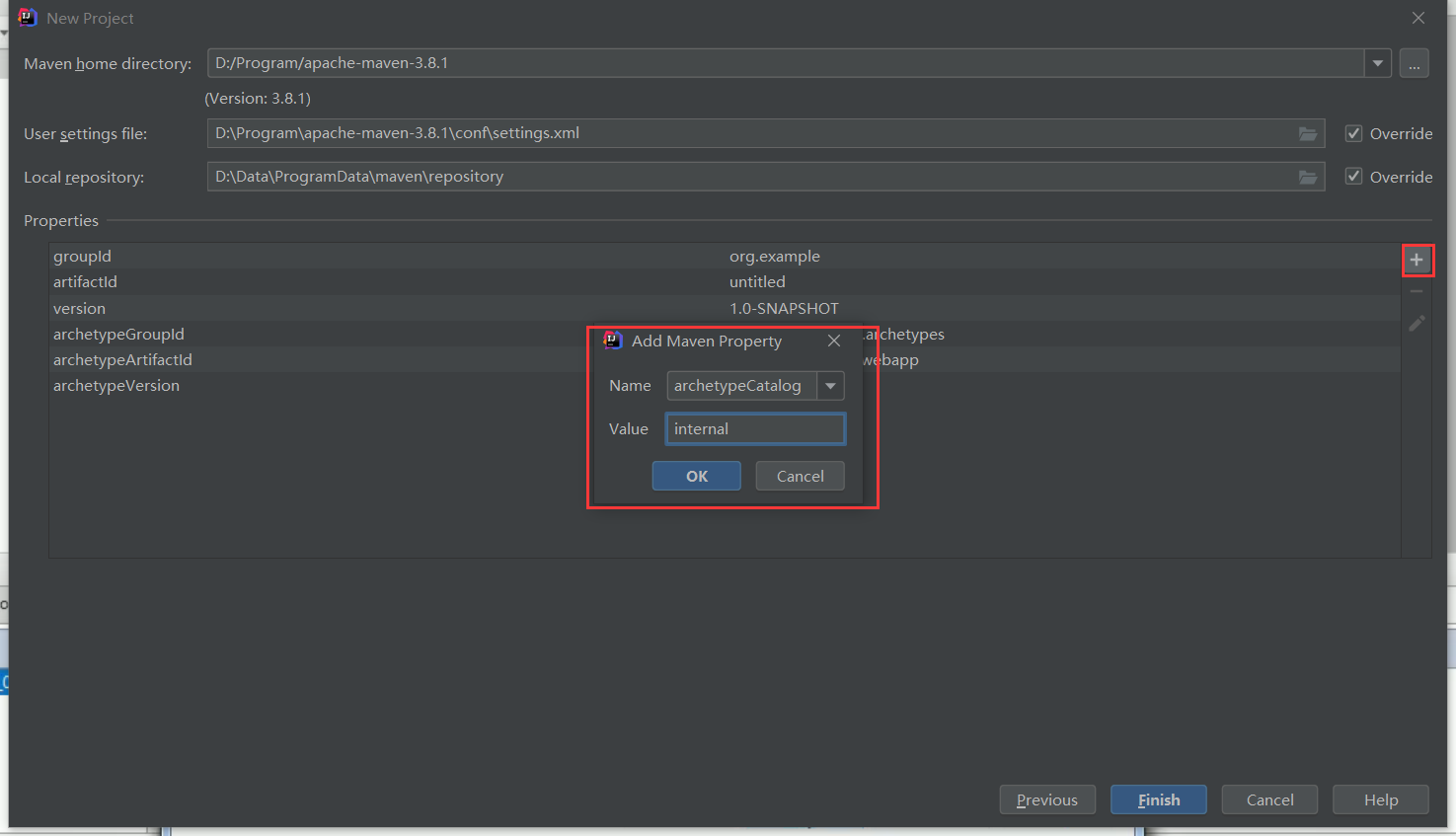Browse for user settings file folder icon
Viewport: 1456px width, 836px height.
pyautogui.click(x=1308, y=133)
